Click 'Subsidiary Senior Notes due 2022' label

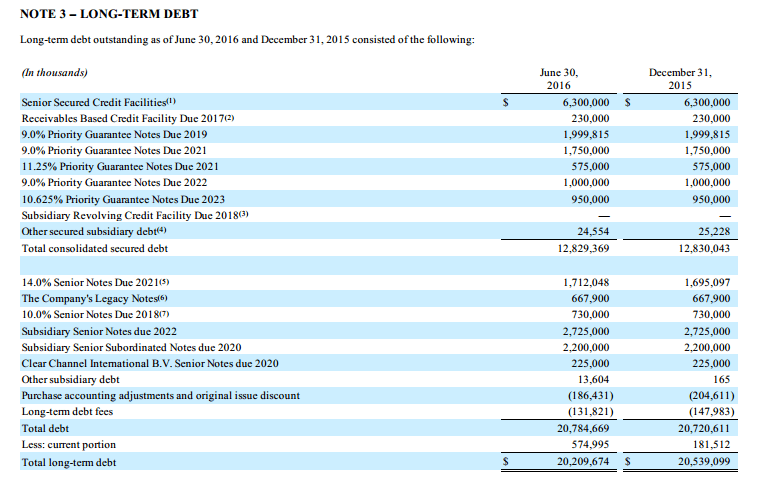point(99,331)
